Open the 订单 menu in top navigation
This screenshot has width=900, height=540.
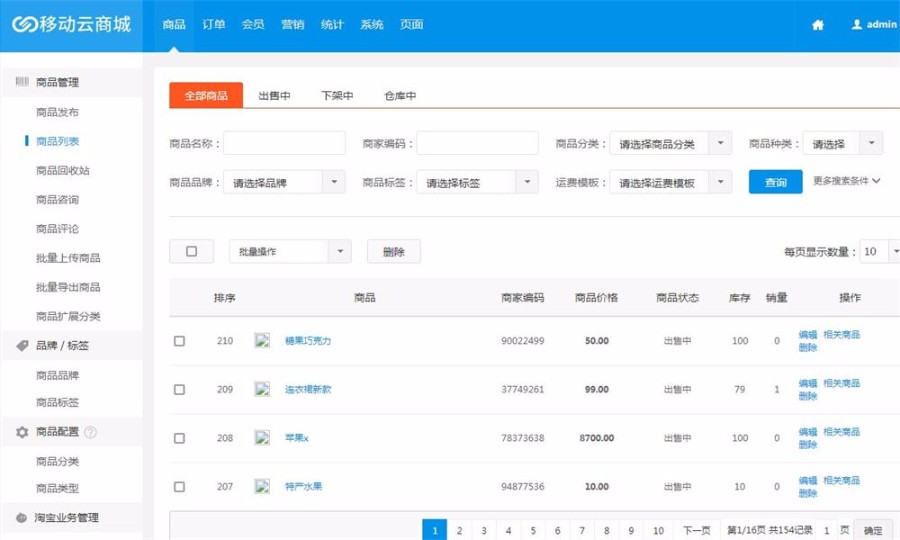(x=213, y=25)
